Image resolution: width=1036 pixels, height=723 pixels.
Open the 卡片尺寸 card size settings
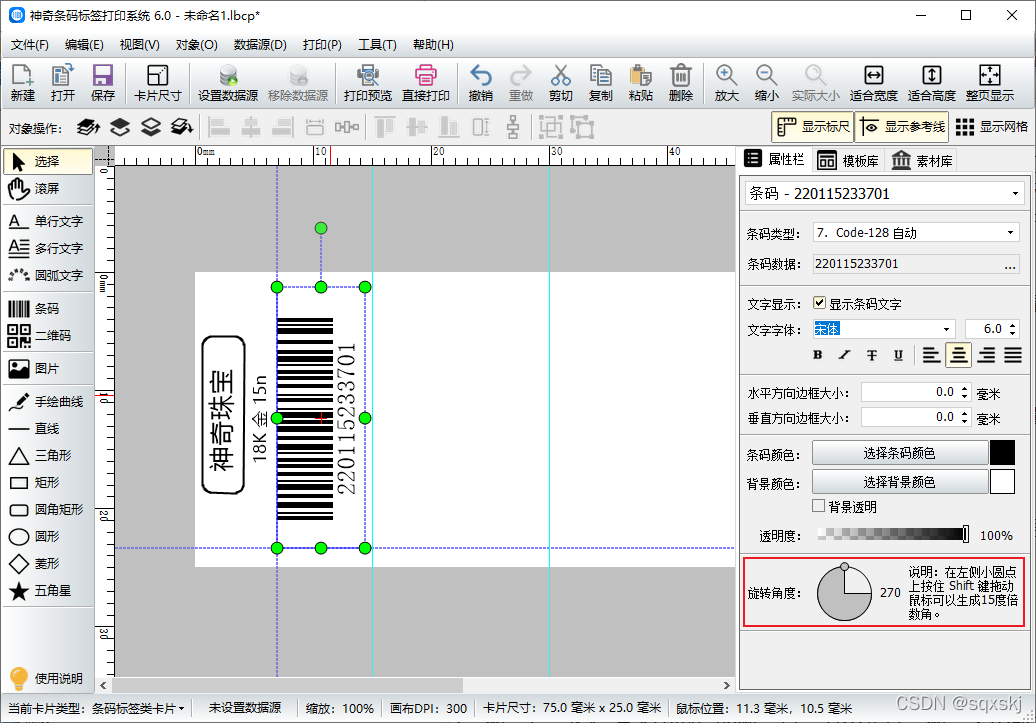pyautogui.click(x=157, y=83)
